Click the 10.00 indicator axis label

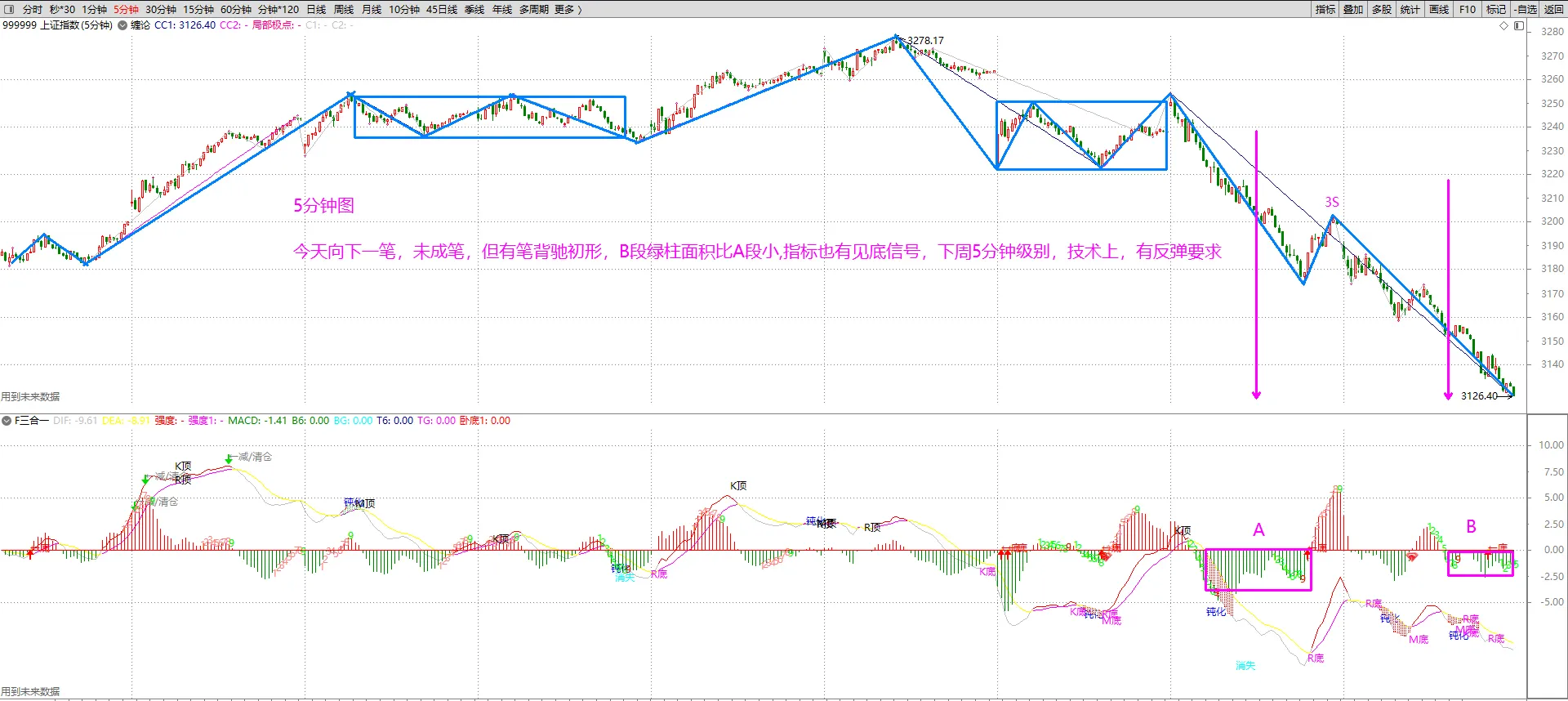click(1551, 445)
